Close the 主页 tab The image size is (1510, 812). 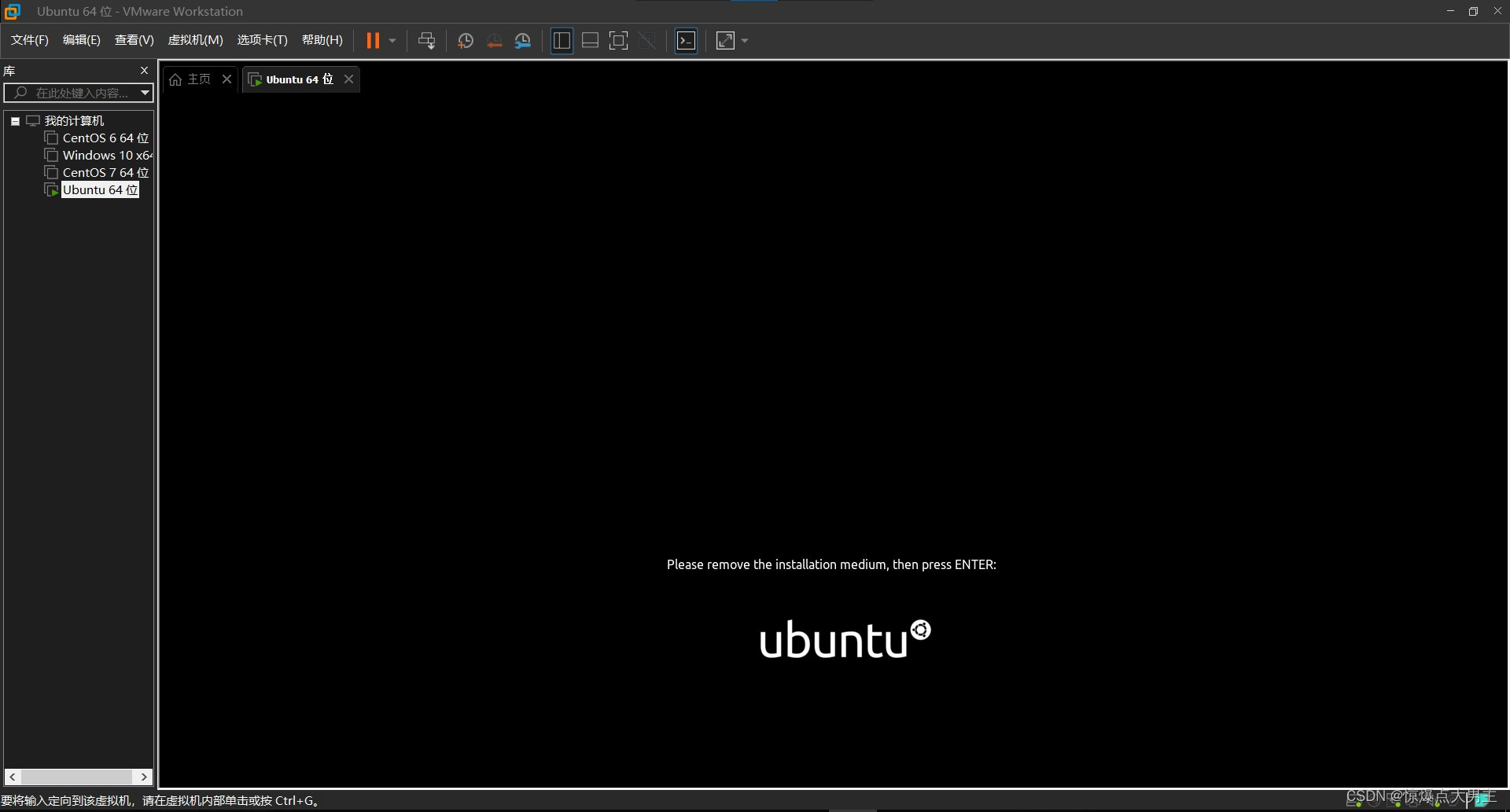[x=226, y=79]
